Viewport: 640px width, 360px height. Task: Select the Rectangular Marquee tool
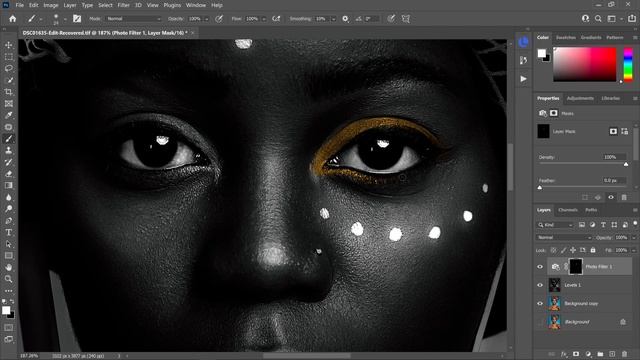[9, 57]
